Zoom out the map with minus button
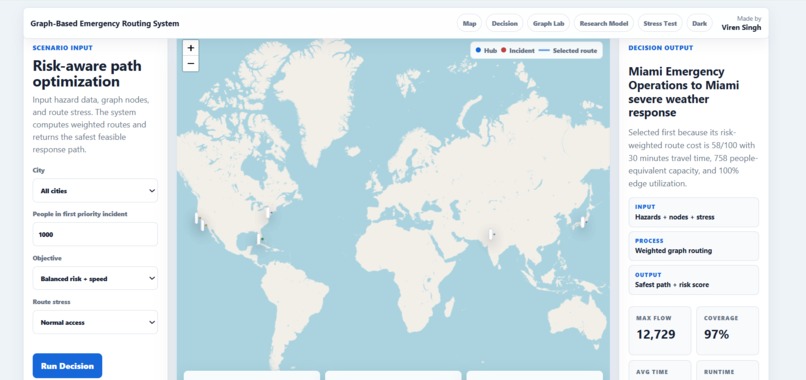The image size is (806, 380). click(x=191, y=63)
